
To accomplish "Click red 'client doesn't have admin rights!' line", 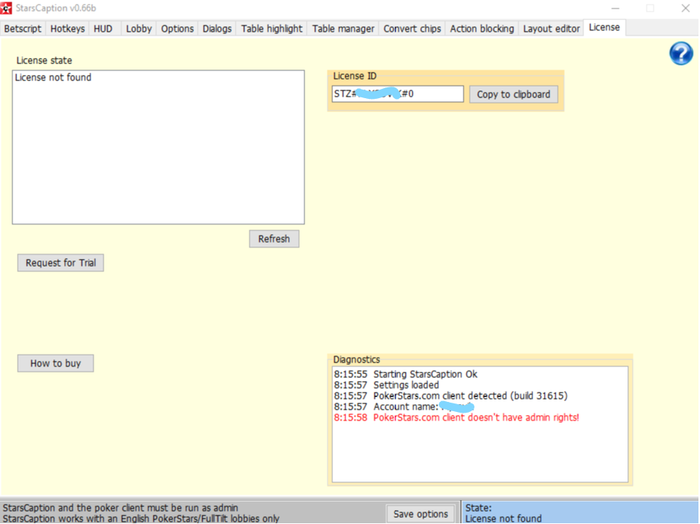I will pyautogui.click(x=456, y=417).
